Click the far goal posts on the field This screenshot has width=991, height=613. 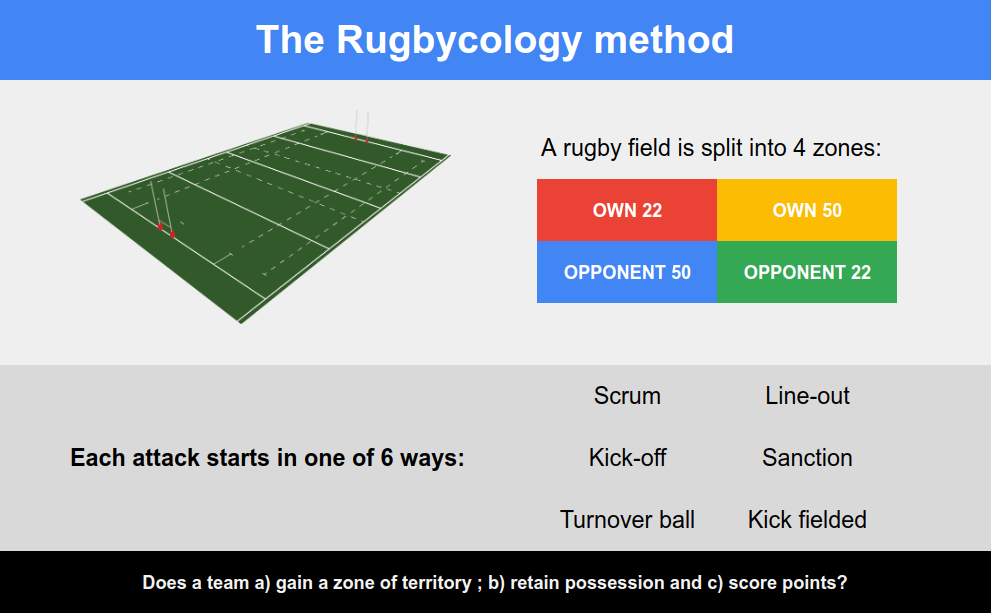pyautogui.click(x=362, y=126)
